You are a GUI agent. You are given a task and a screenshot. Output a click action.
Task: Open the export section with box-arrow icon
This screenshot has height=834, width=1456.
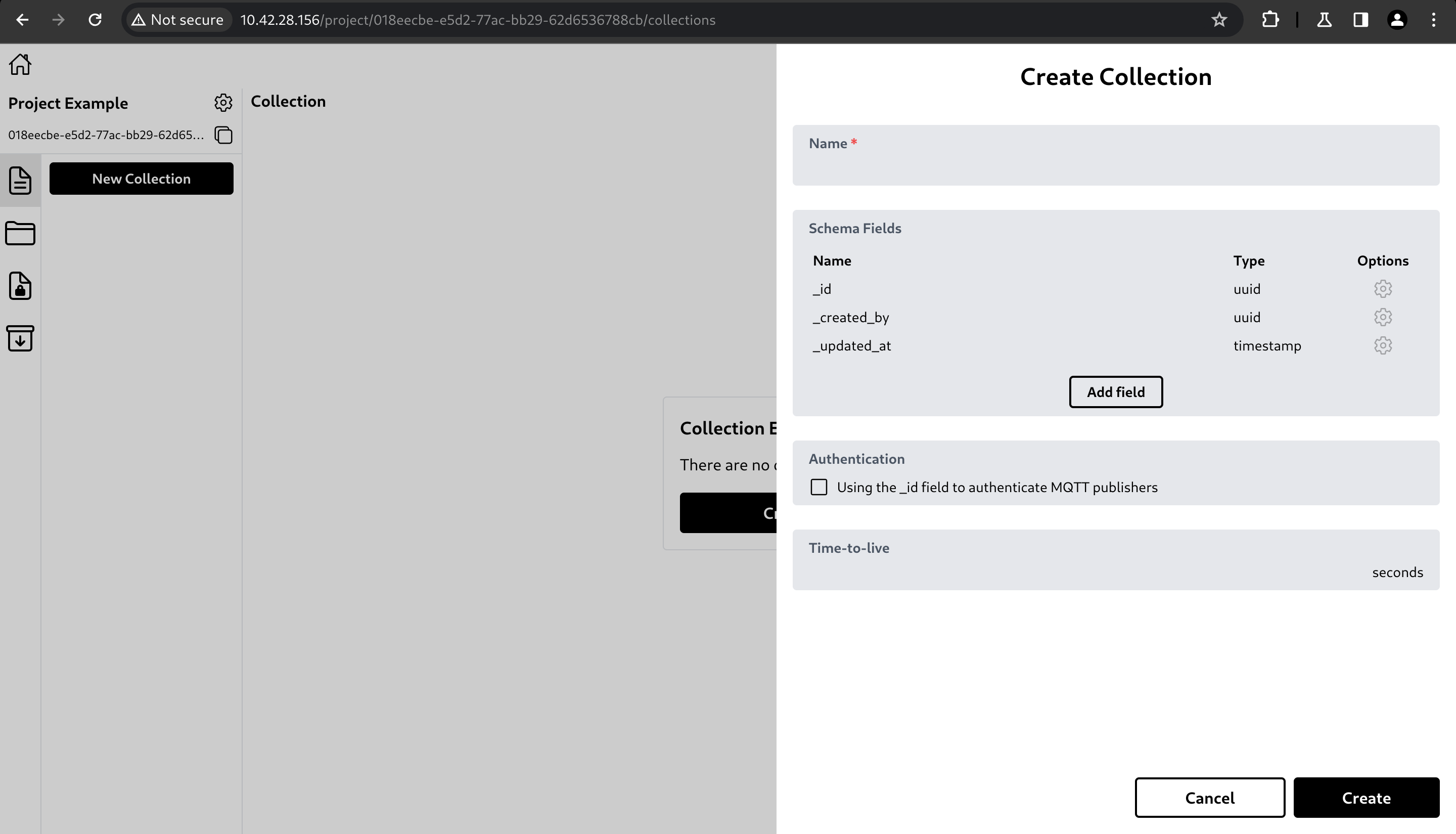click(20, 338)
